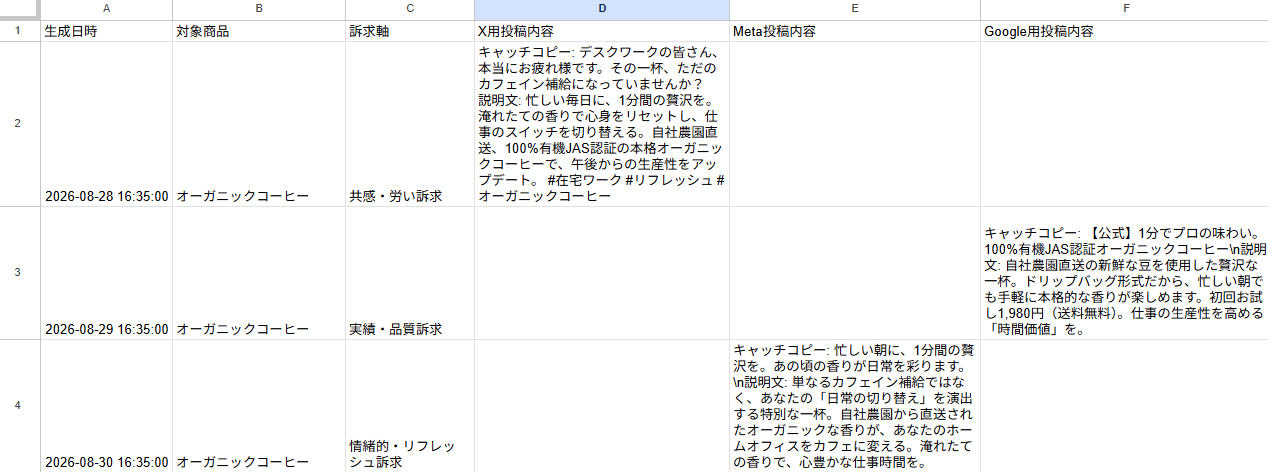Select column F header
Viewport: 1268px width, 472px height.
tap(1124, 9)
